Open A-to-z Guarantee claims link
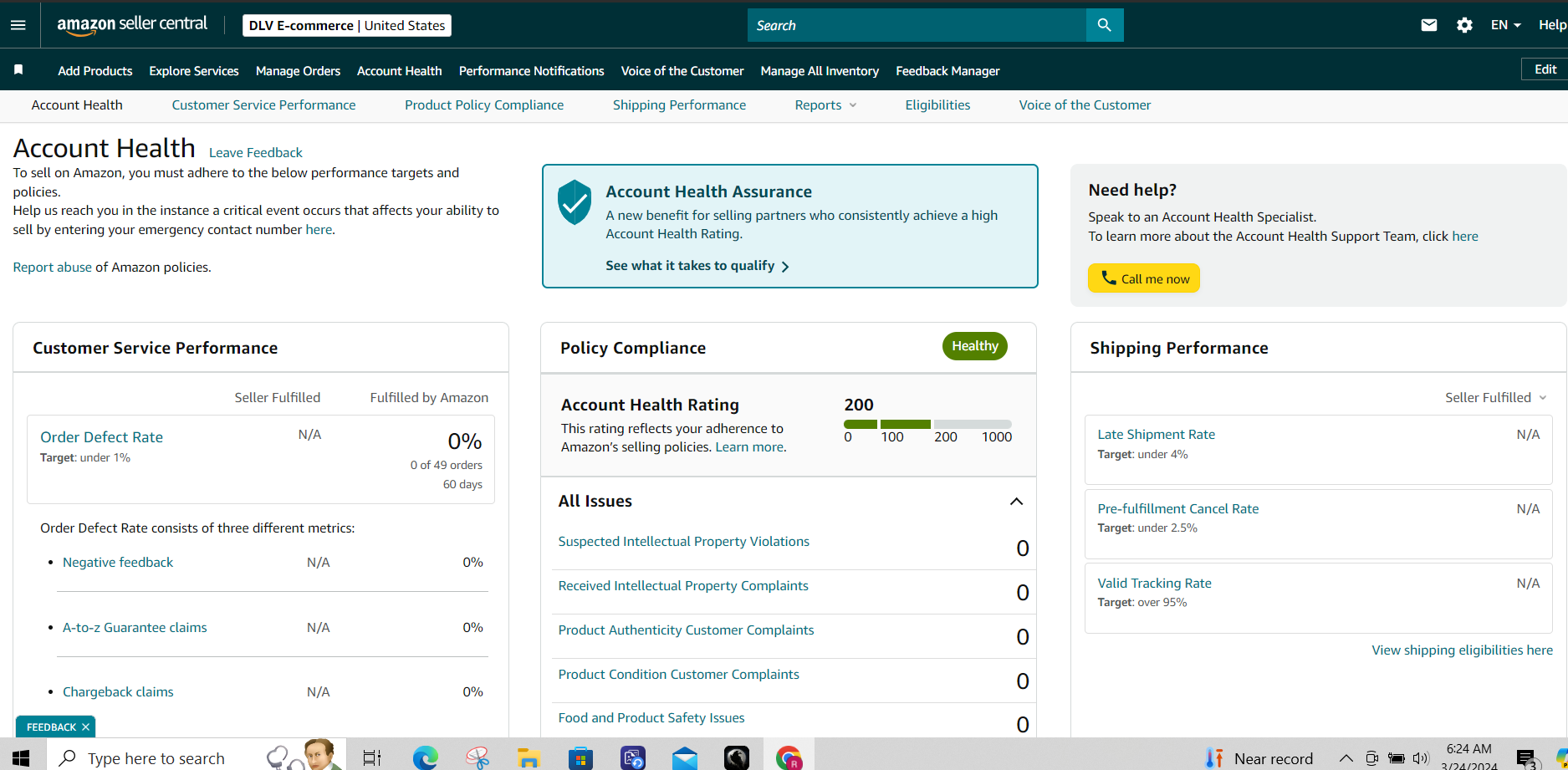This screenshot has width=1568, height=770. pyautogui.click(x=135, y=627)
